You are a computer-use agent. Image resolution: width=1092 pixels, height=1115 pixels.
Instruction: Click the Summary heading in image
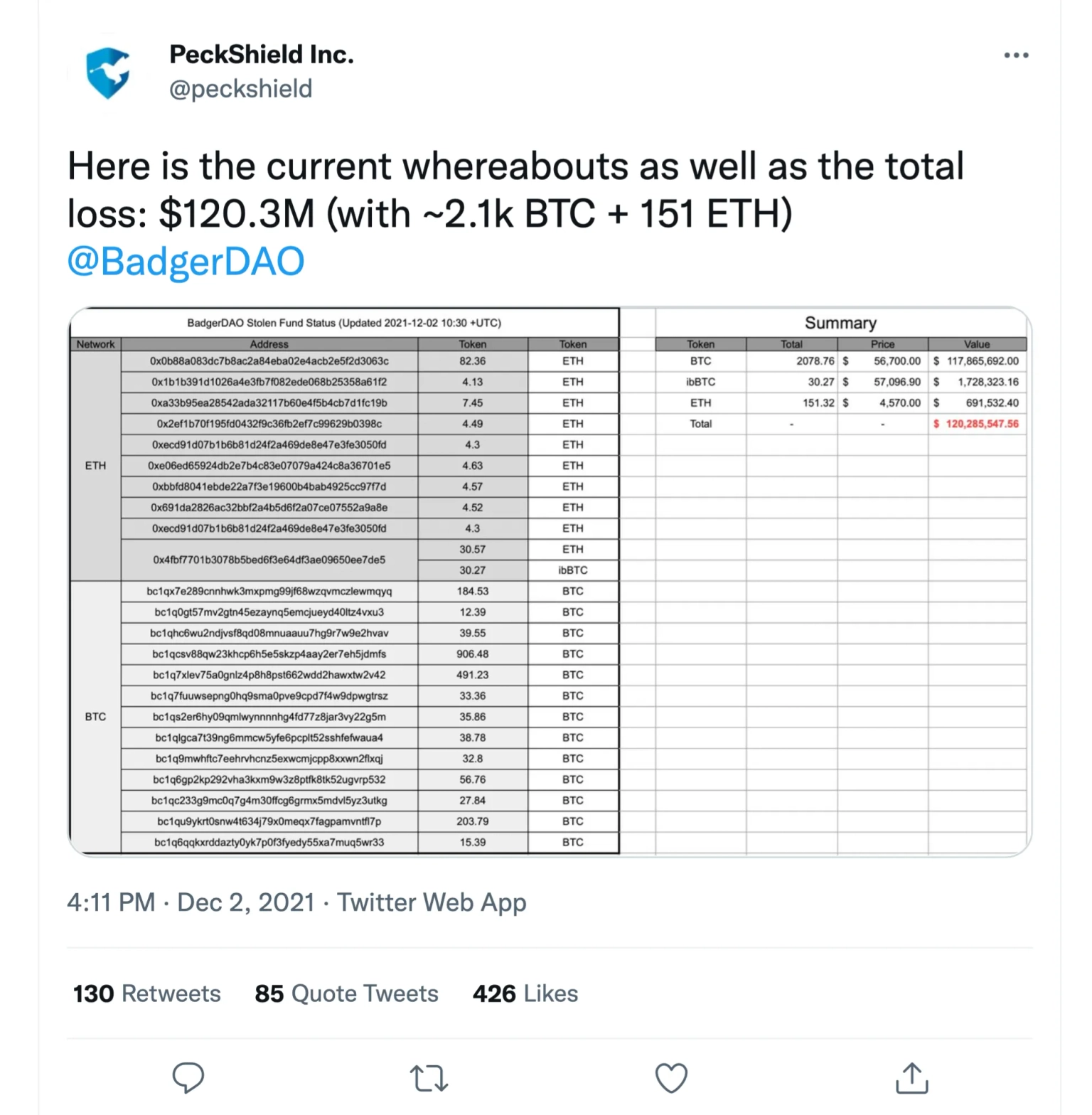click(x=840, y=323)
